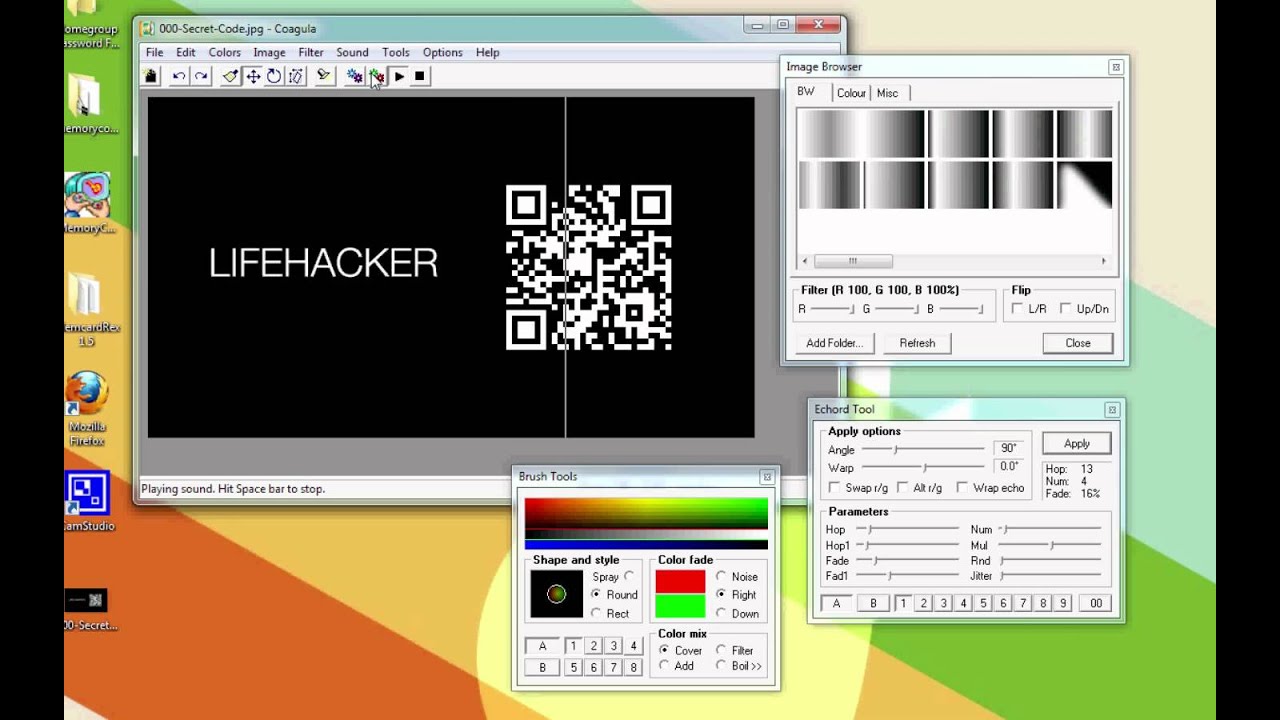Viewport: 1280px width, 720px height.
Task: Click the new image toolbar icon
Action: 151,76
